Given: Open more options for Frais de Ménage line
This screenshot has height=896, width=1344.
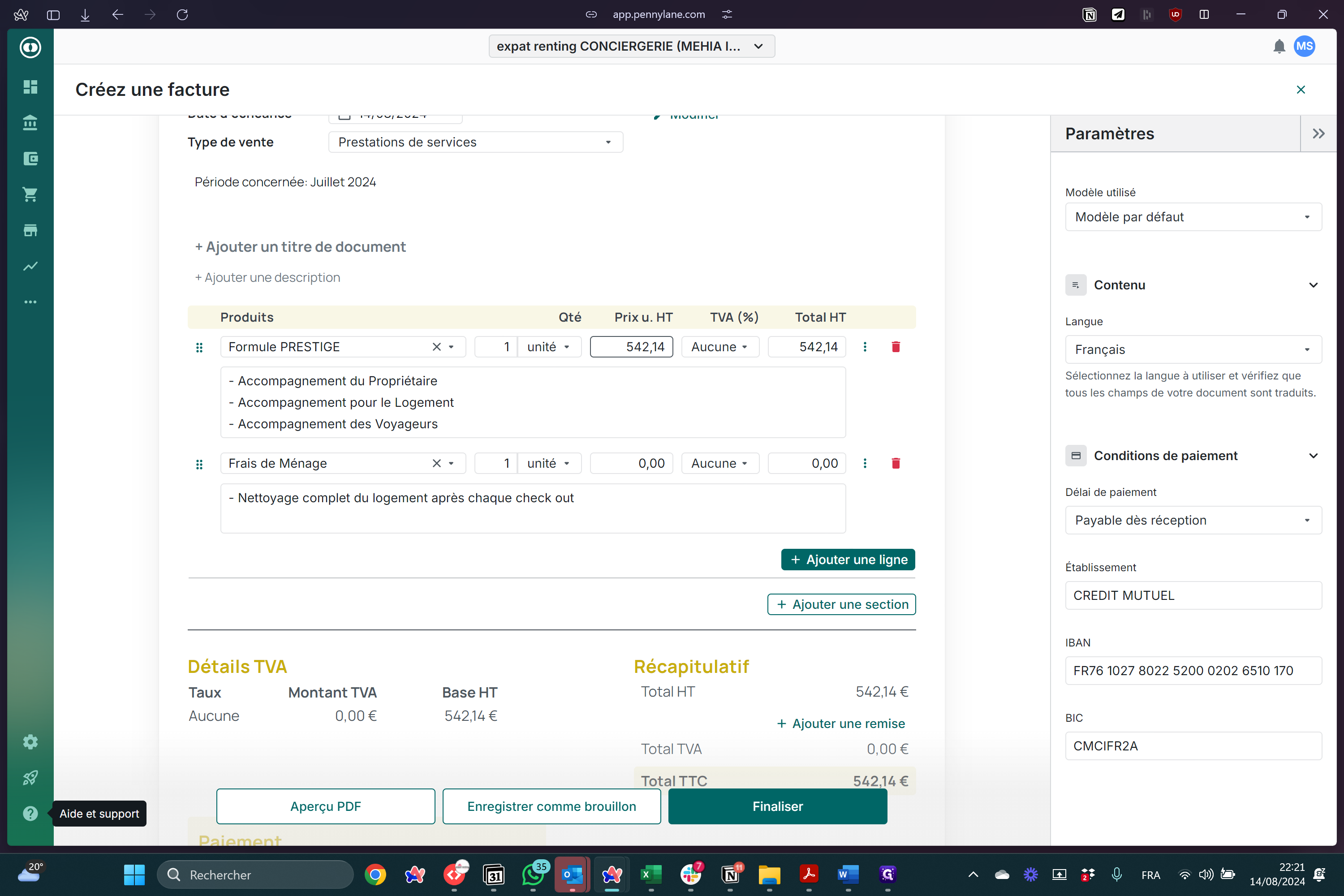Looking at the screenshot, I should point(865,463).
